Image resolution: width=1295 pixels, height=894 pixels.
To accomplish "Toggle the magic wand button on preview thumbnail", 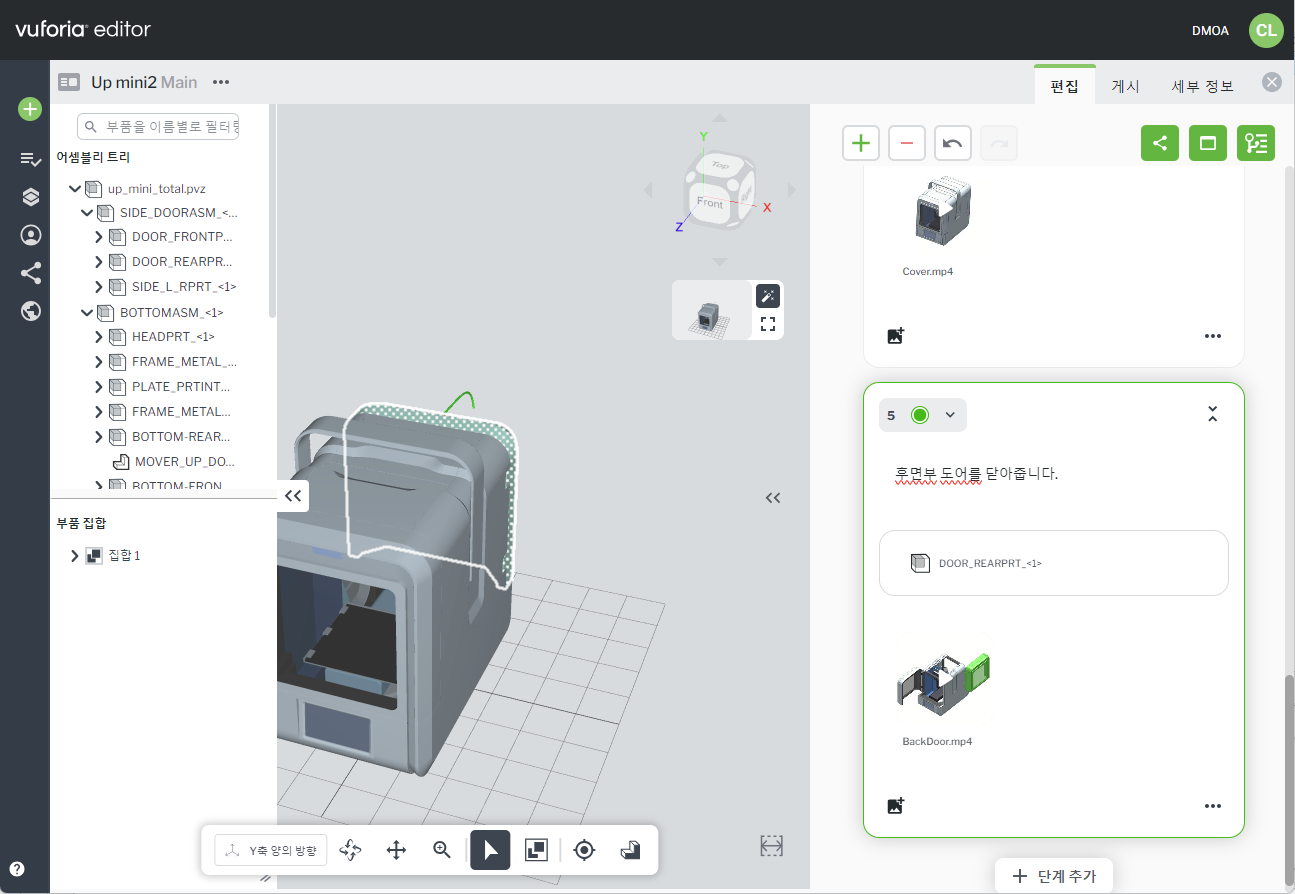I will [768, 296].
